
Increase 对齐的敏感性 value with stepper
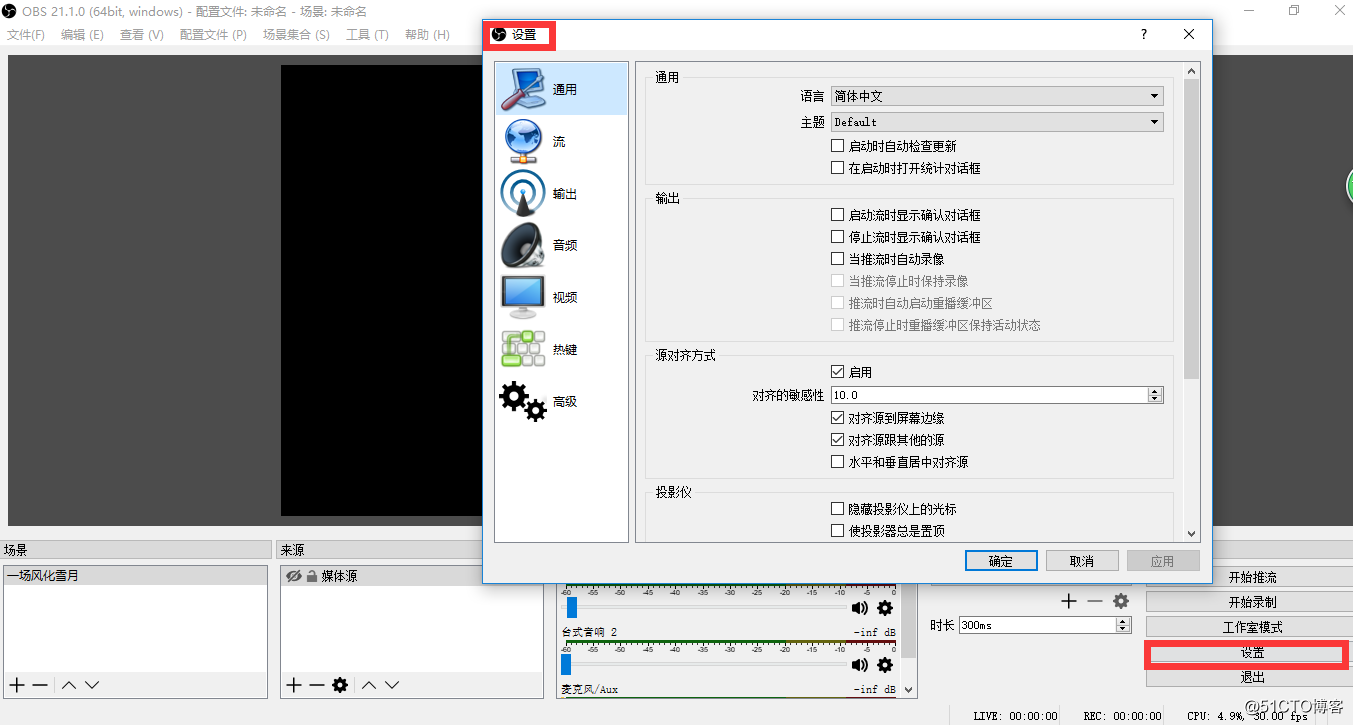click(1156, 391)
